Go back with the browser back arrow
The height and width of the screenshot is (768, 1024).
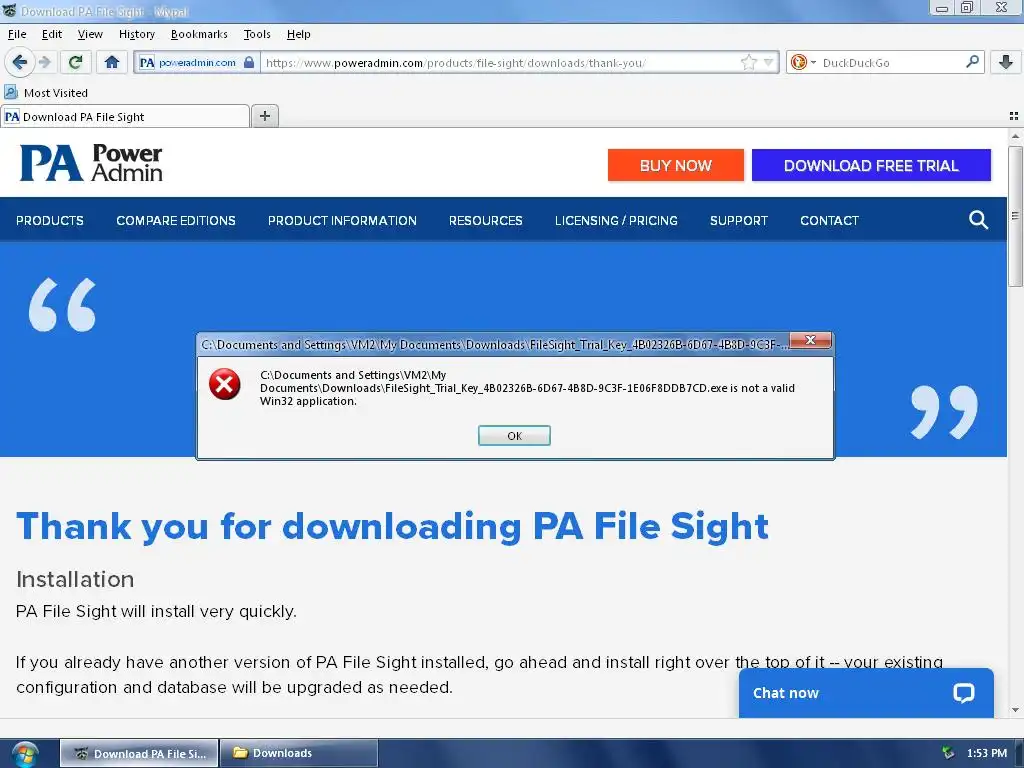click(20, 62)
